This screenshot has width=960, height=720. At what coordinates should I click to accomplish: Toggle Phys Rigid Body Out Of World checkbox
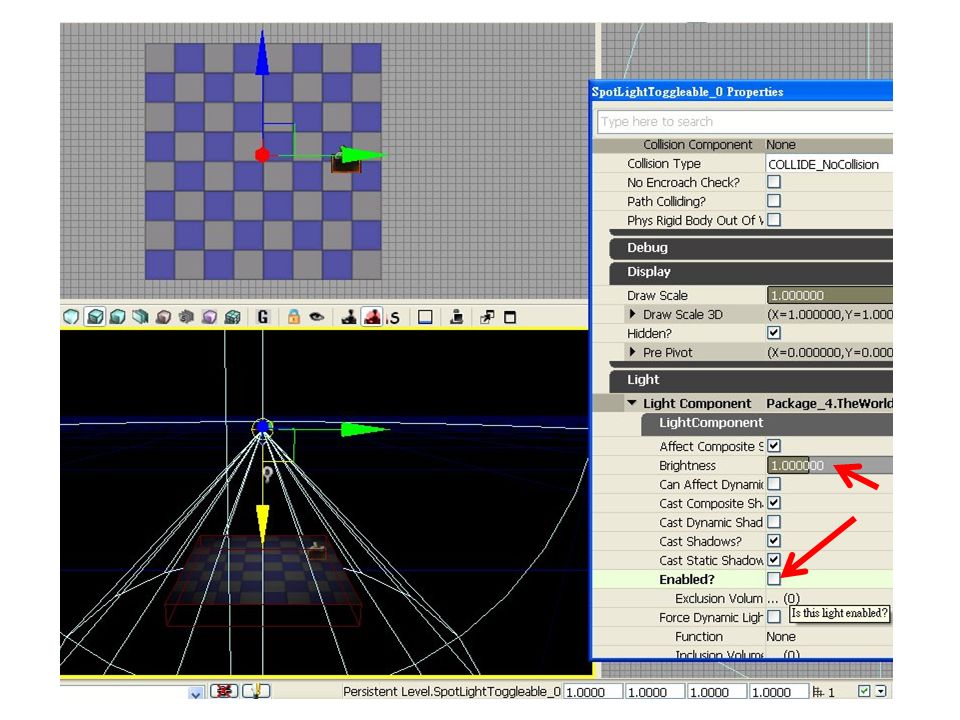click(774, 220)
